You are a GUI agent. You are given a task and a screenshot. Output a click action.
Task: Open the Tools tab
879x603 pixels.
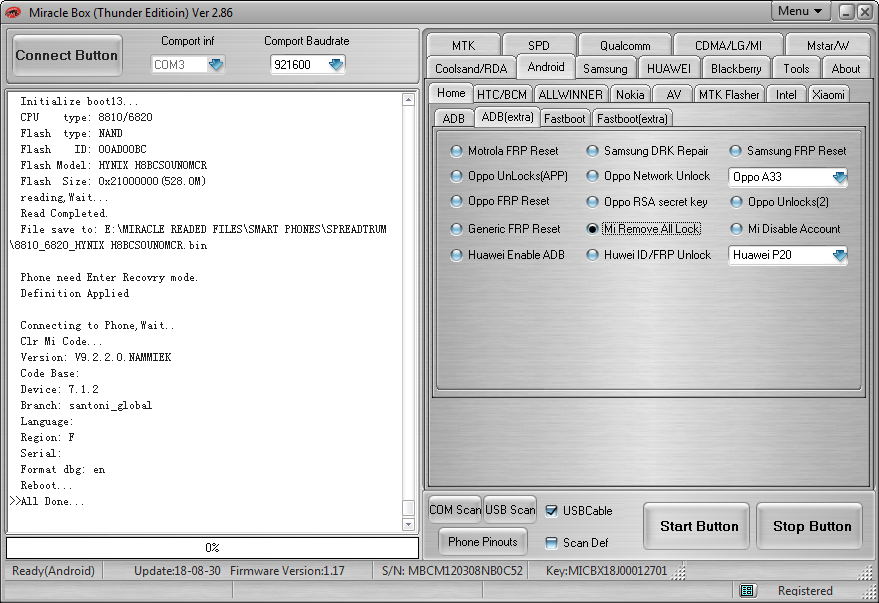point(796,68)
